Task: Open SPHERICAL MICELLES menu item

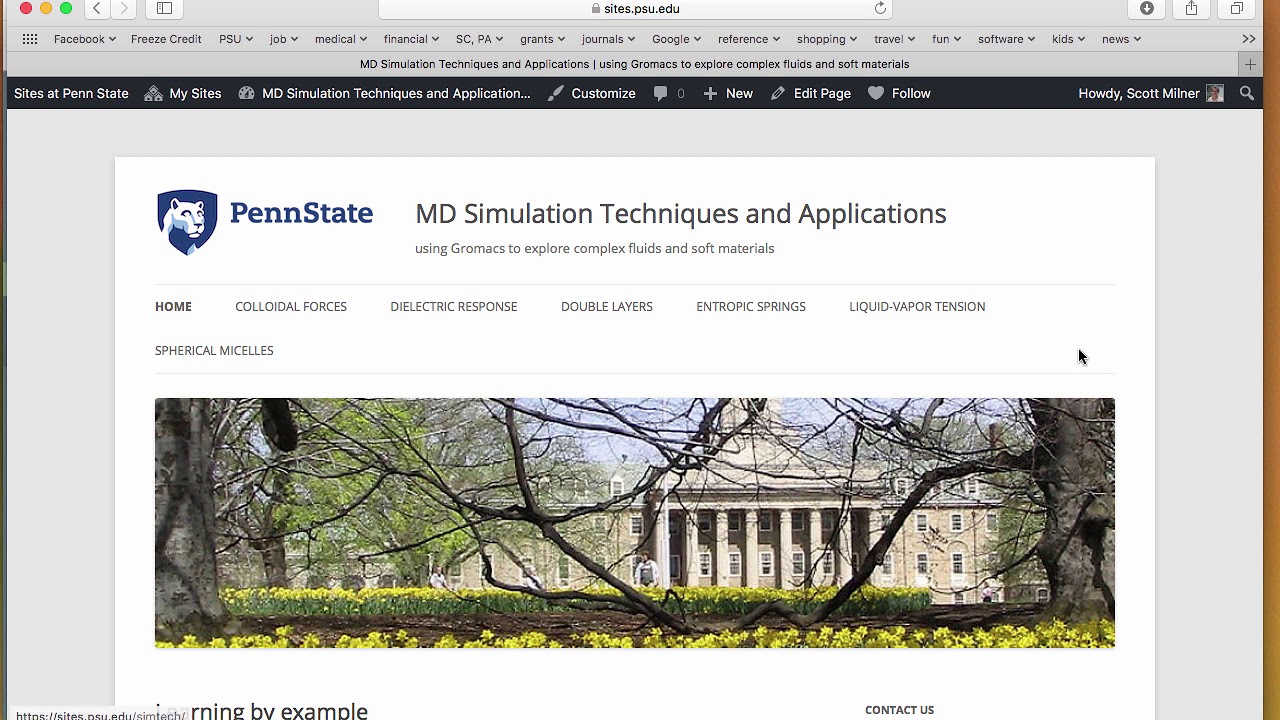Action: pyautogui.click(x=214, y=351)
